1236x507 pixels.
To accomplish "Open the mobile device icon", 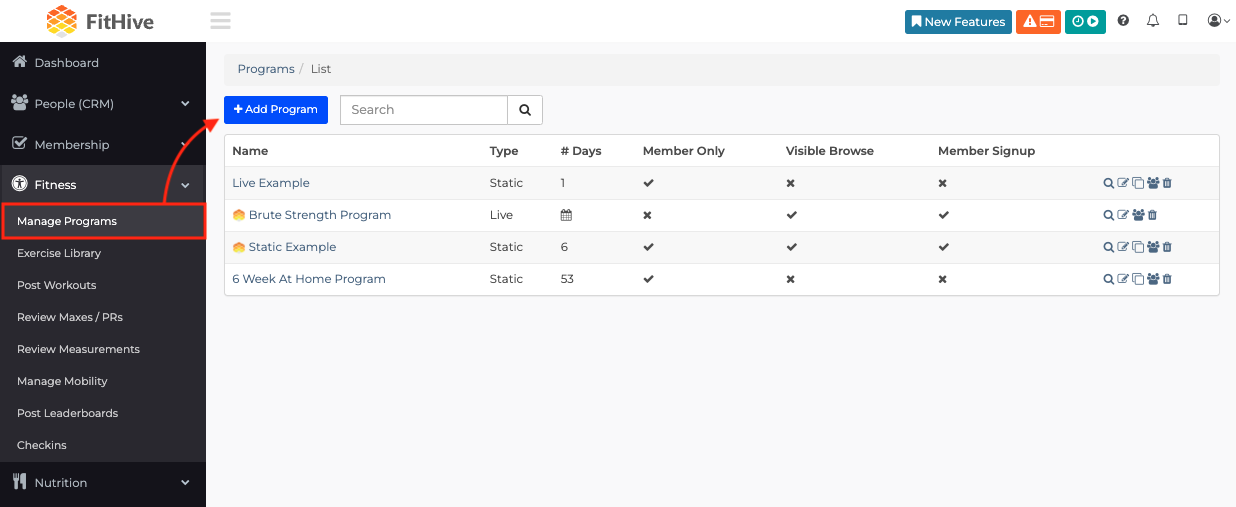I will (1183, 20).
